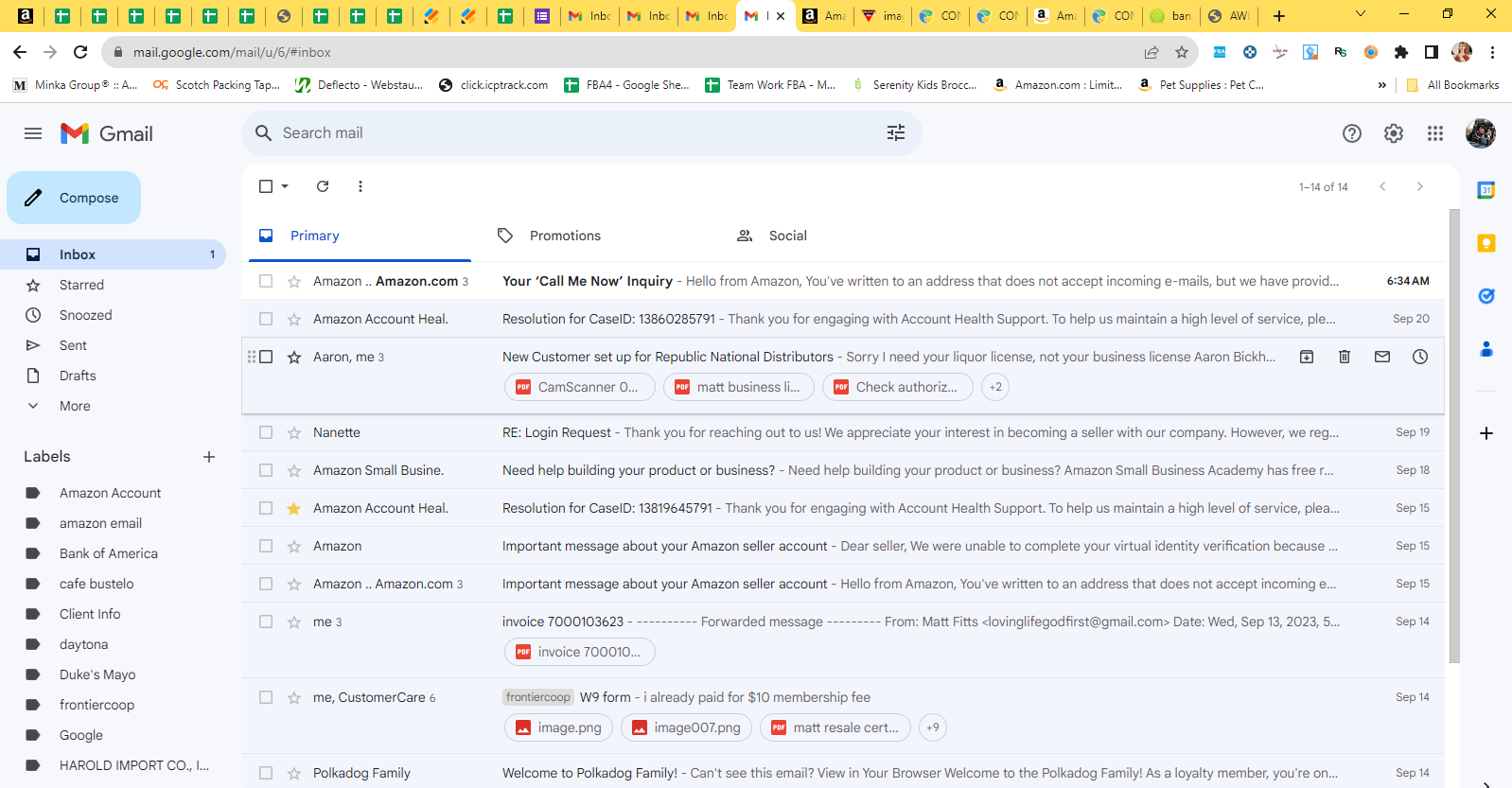Screen dimensions: 1512x788
Task: Open All Bookmarks folder
Action: coord(1452,85)
